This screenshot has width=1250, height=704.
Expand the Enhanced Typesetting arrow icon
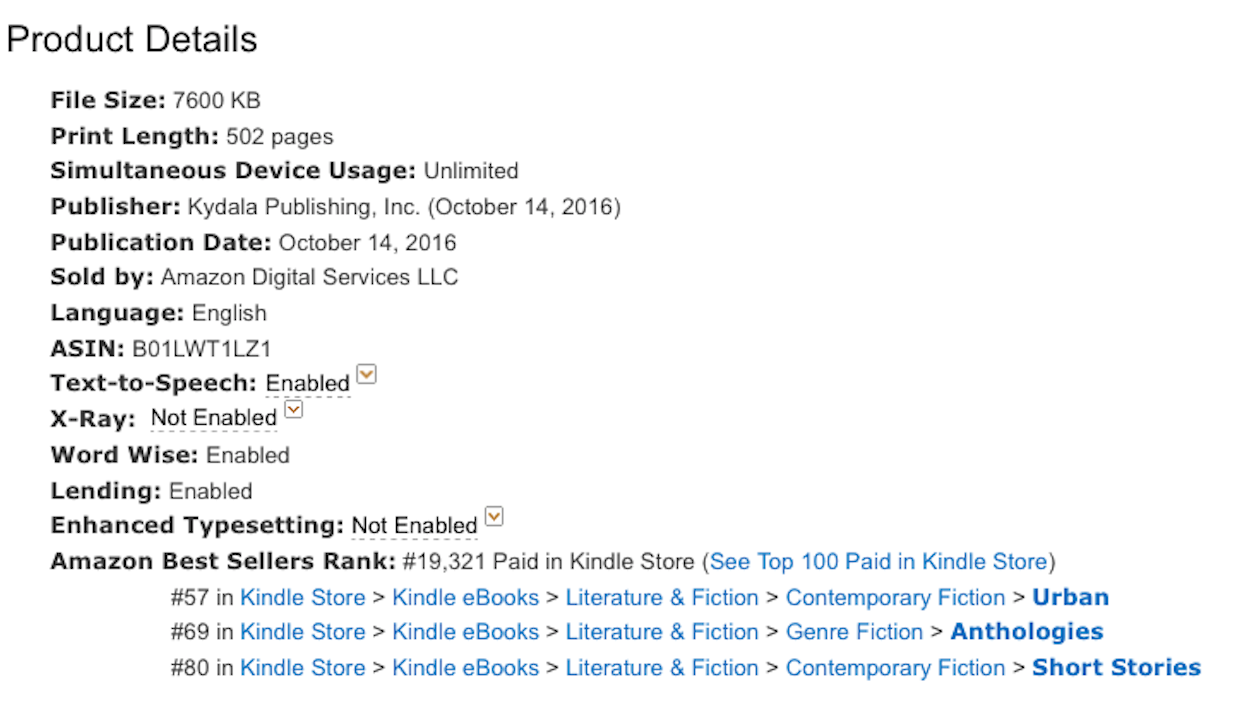(494, 517)
